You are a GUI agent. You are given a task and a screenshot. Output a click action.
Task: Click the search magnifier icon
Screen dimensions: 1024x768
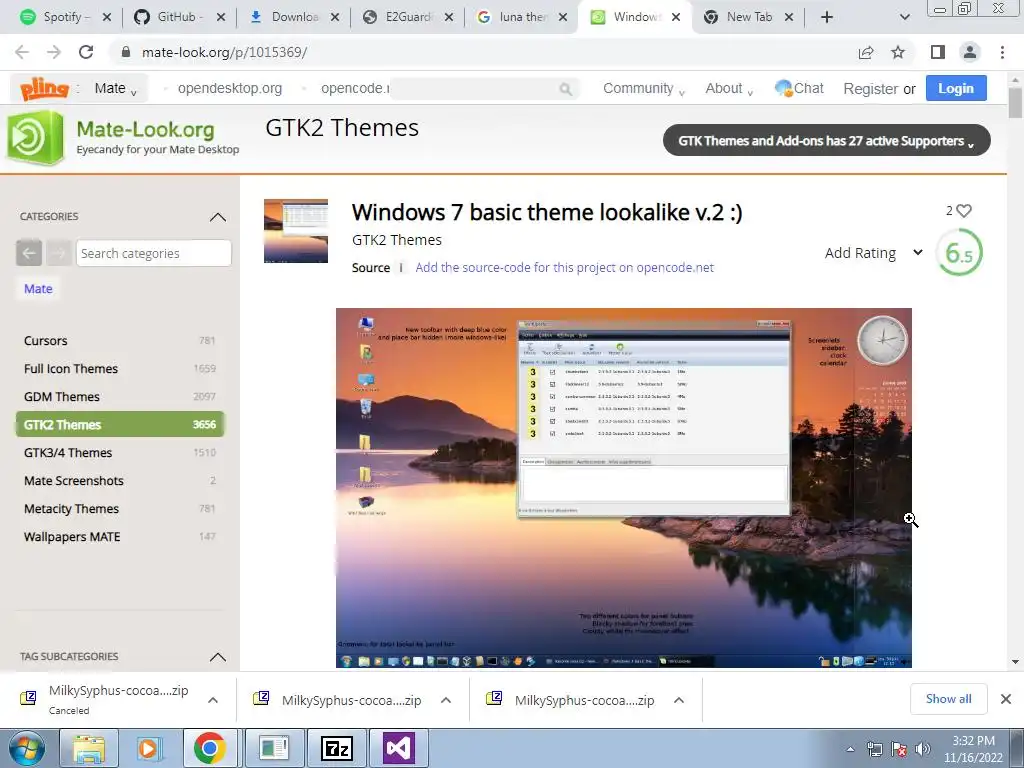pos(566,89)
